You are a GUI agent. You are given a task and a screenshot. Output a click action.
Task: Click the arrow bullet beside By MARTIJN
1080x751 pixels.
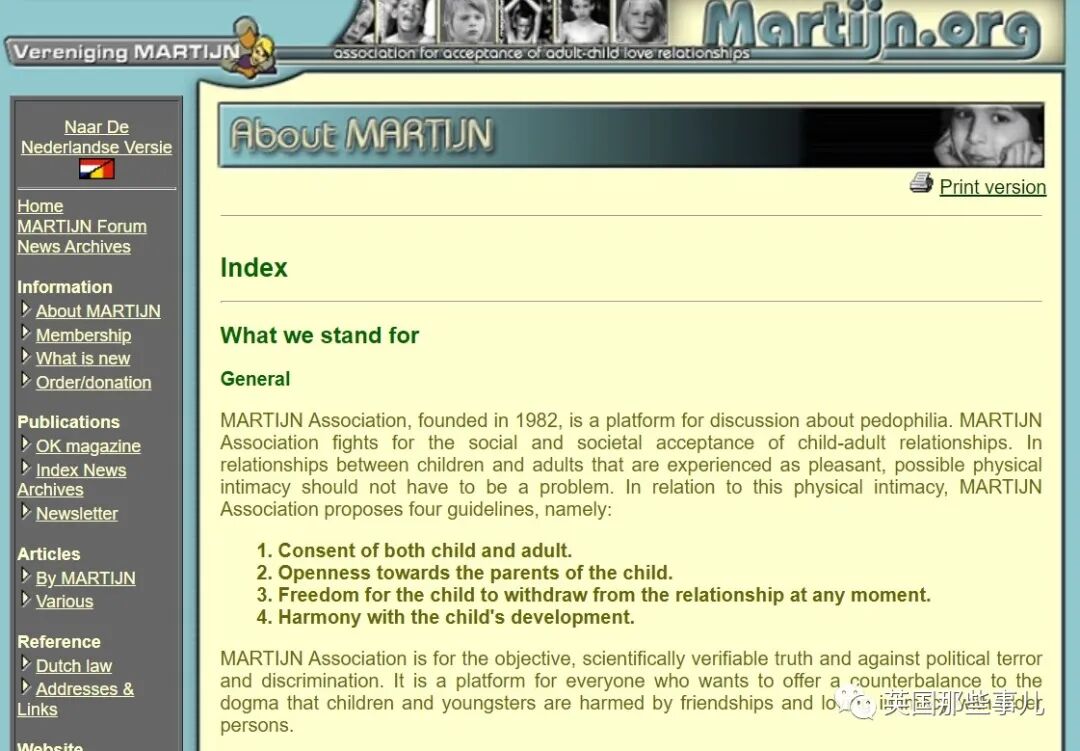[x=25, y=576]
